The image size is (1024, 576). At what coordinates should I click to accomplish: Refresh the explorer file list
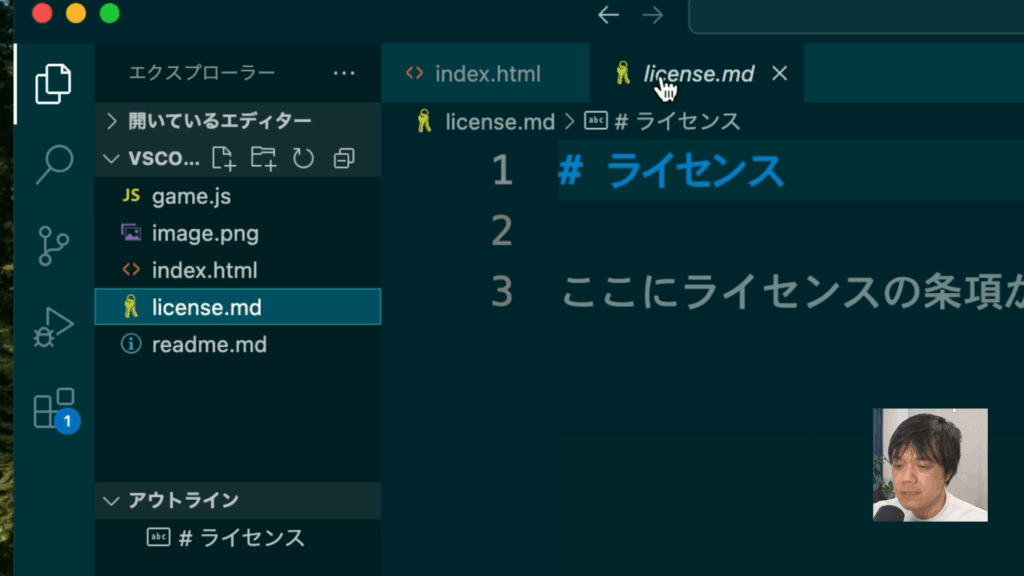[303, 158]
